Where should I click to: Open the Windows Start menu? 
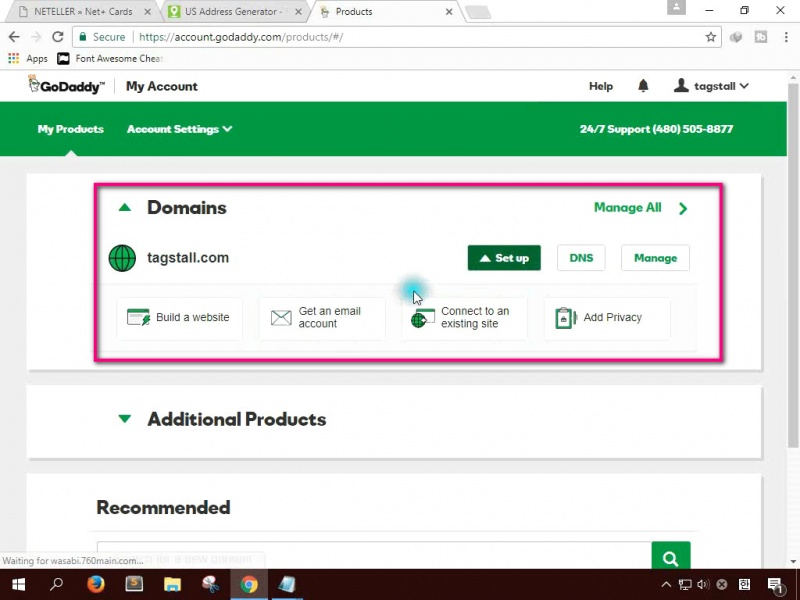tap(18, 584)
